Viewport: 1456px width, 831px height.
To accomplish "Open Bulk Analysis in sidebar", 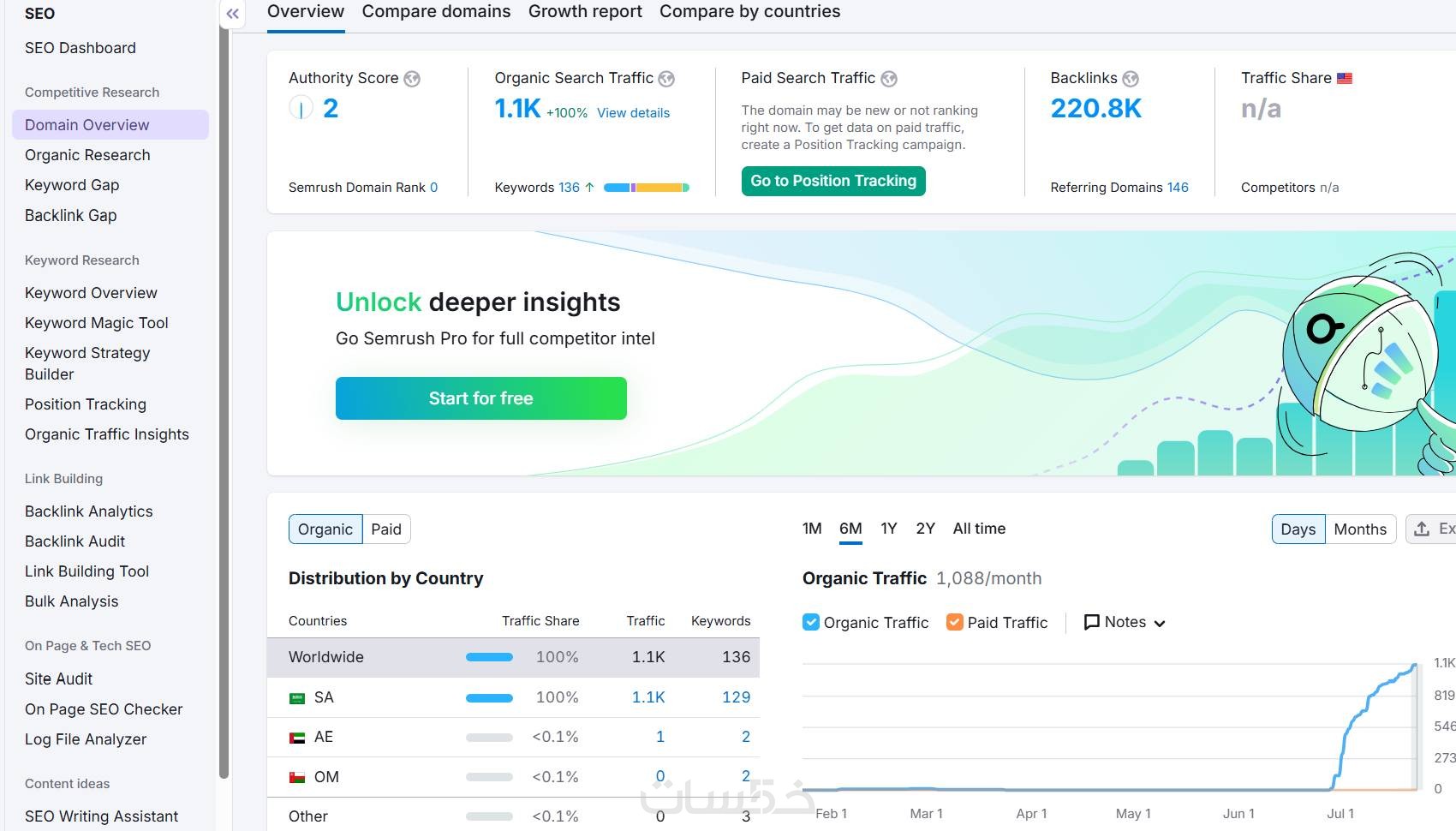I will pyautogui.click(x=72, y=601).
